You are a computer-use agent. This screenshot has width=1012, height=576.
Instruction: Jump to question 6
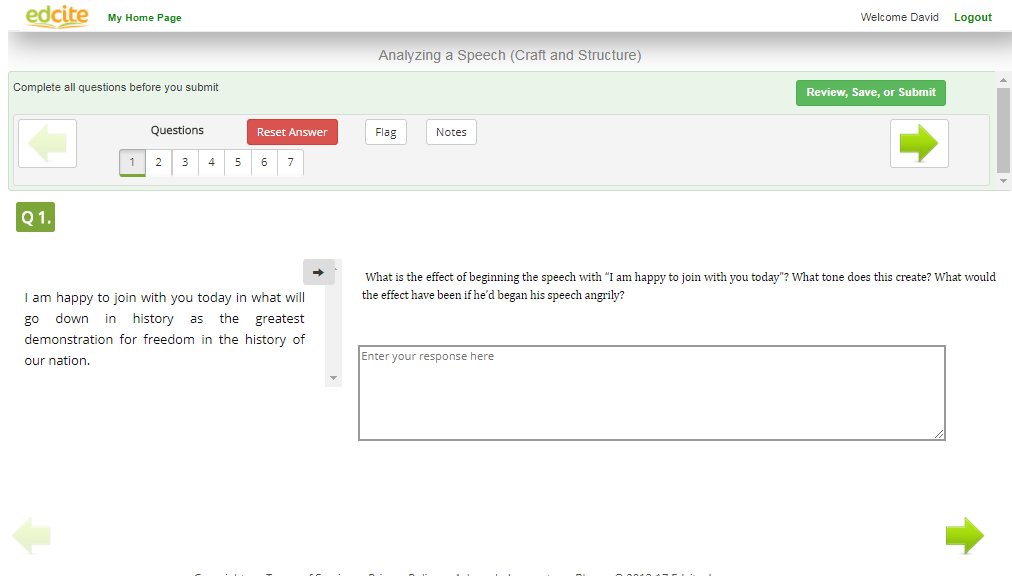264,162
